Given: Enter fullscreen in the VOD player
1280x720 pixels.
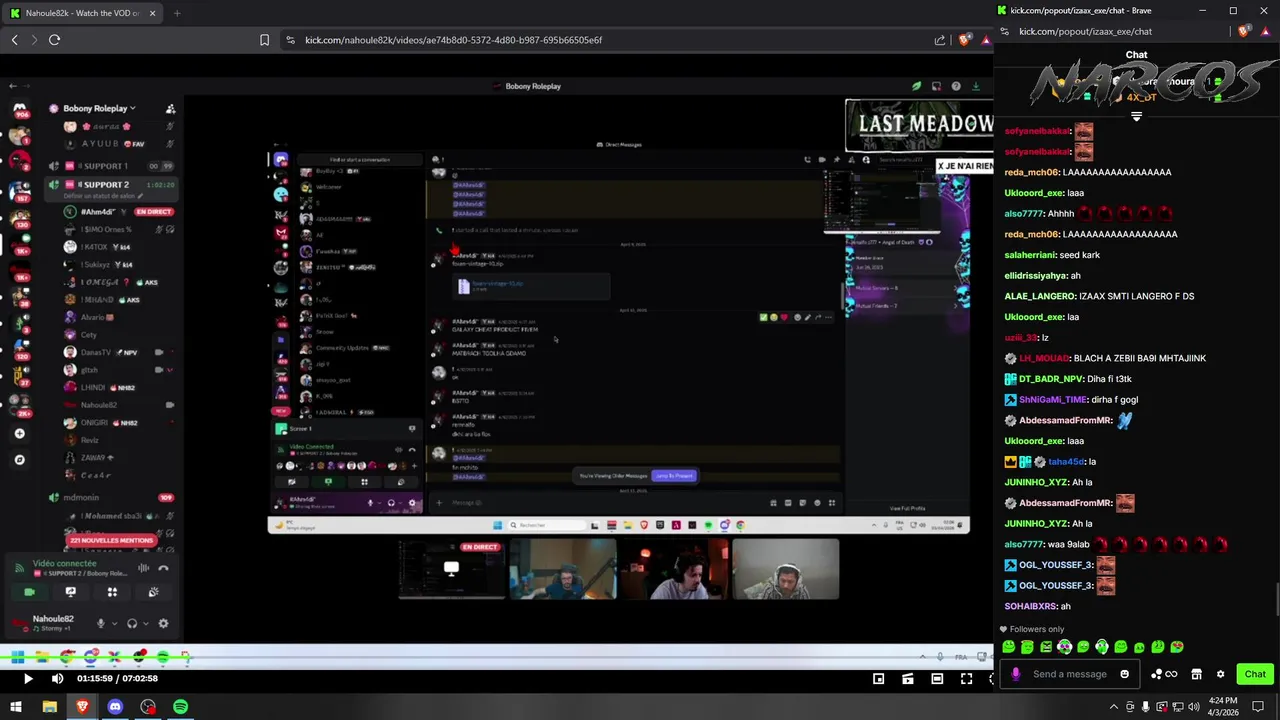Looking at the screenshot, I should [966, 678].
